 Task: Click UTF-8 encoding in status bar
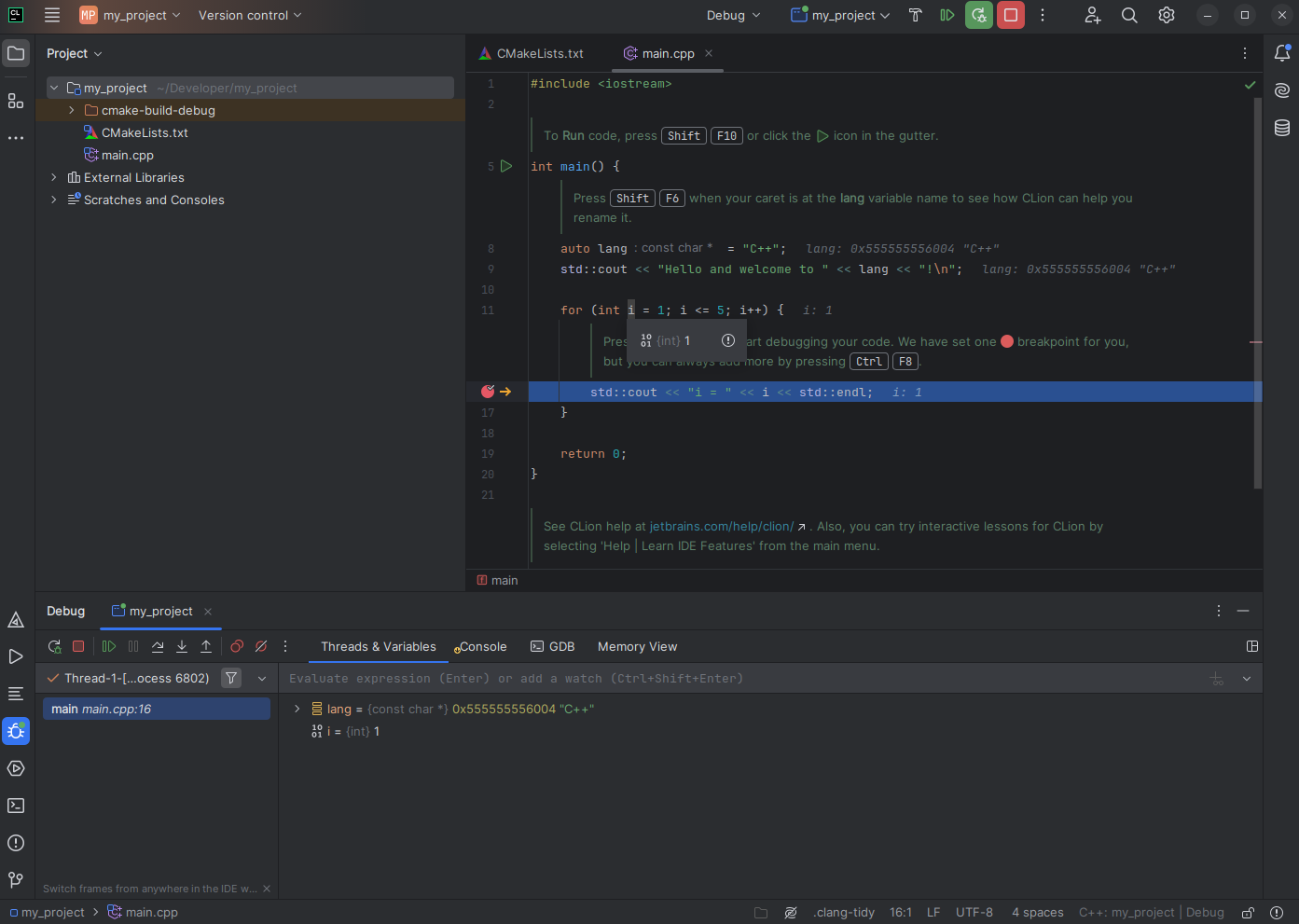(974, 913)
